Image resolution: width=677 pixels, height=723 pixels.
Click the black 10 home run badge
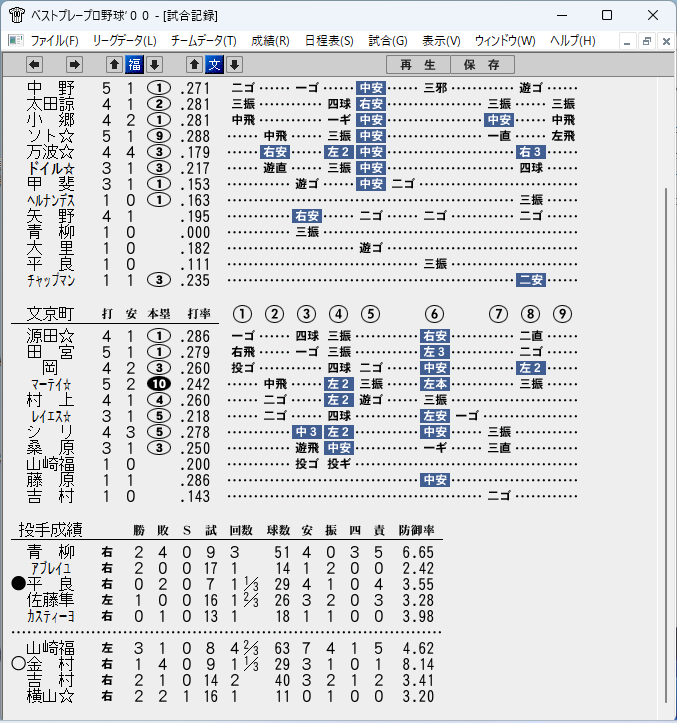pos(159,384)
